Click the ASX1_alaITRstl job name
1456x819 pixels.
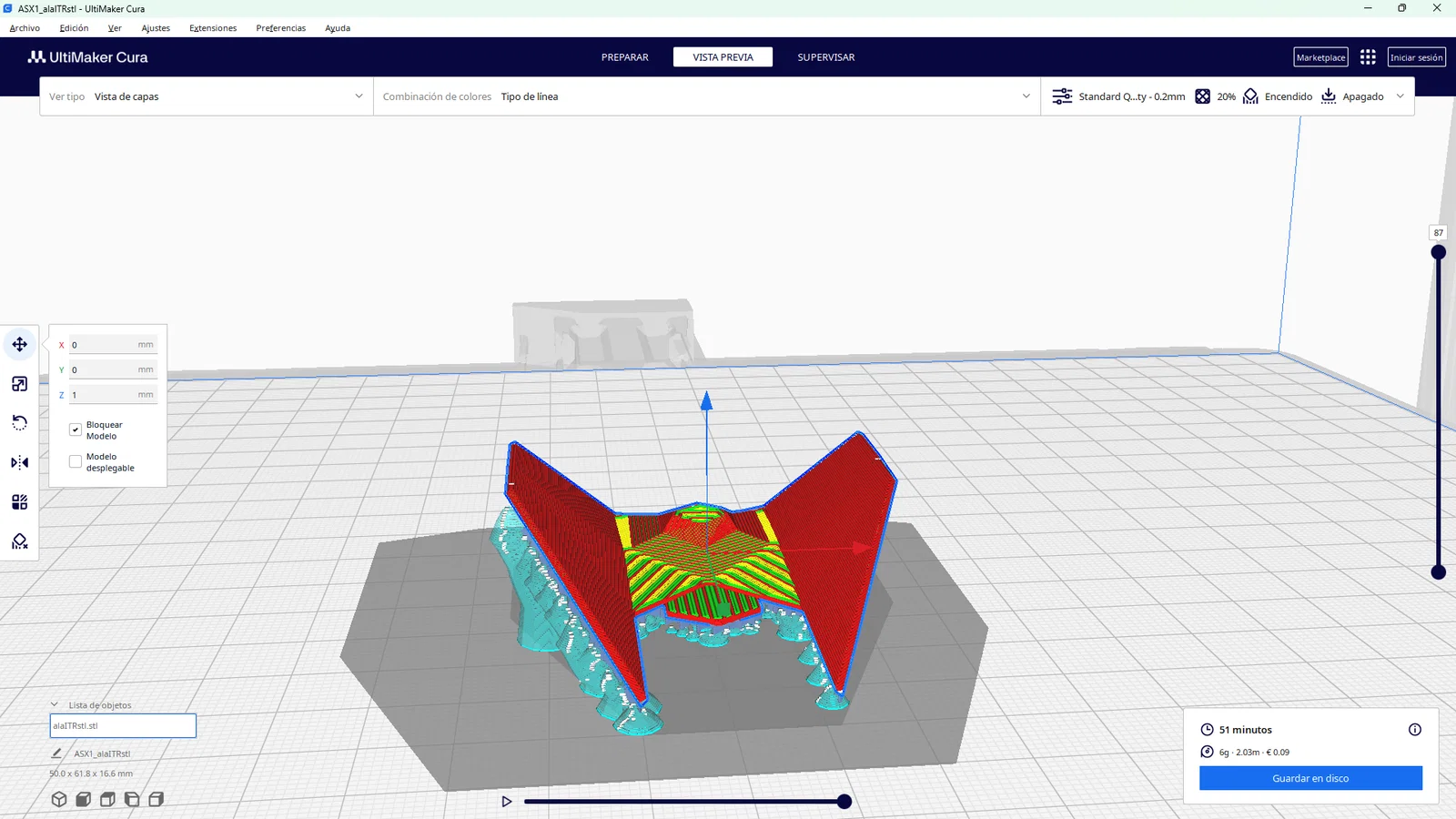pyautogui.click(x=102, y=753)
